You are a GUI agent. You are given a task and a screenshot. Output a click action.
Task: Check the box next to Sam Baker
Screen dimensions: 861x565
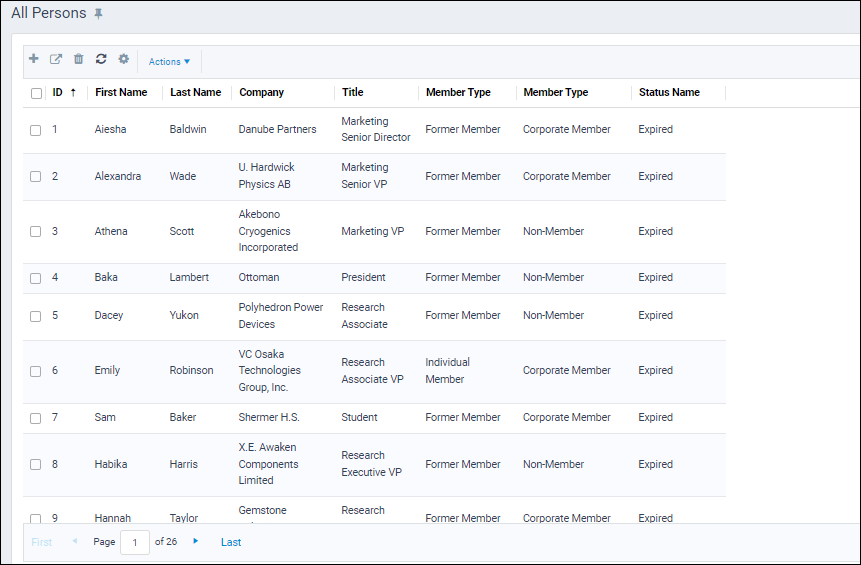[x=36, y=418]
